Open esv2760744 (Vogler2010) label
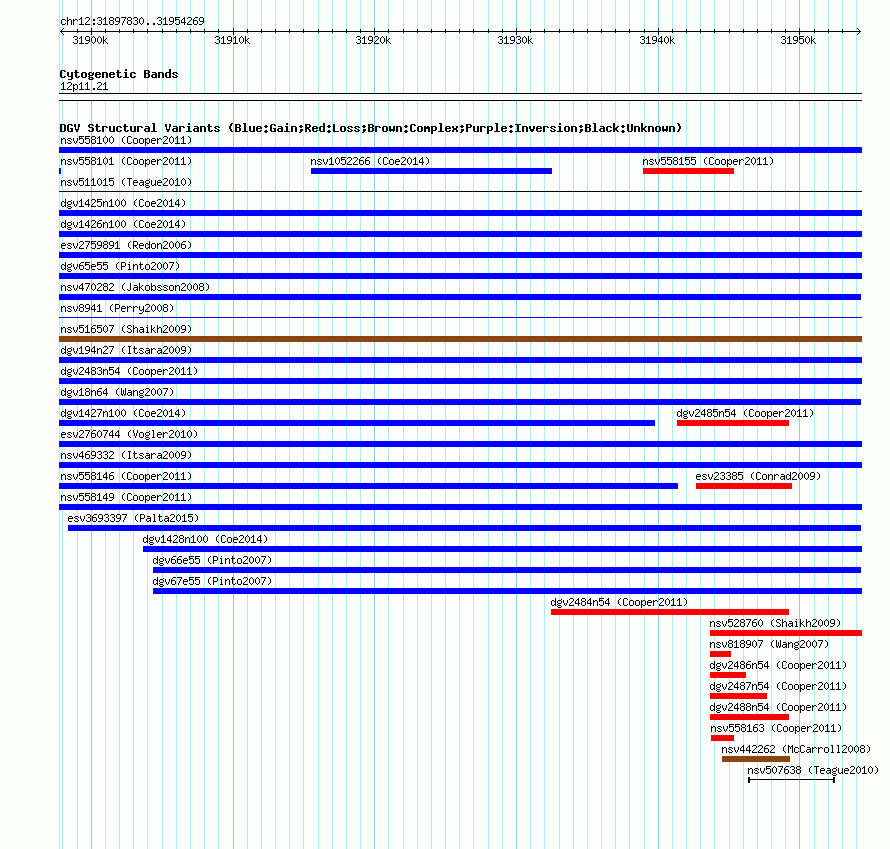The image size is (890, 849). 129,434
